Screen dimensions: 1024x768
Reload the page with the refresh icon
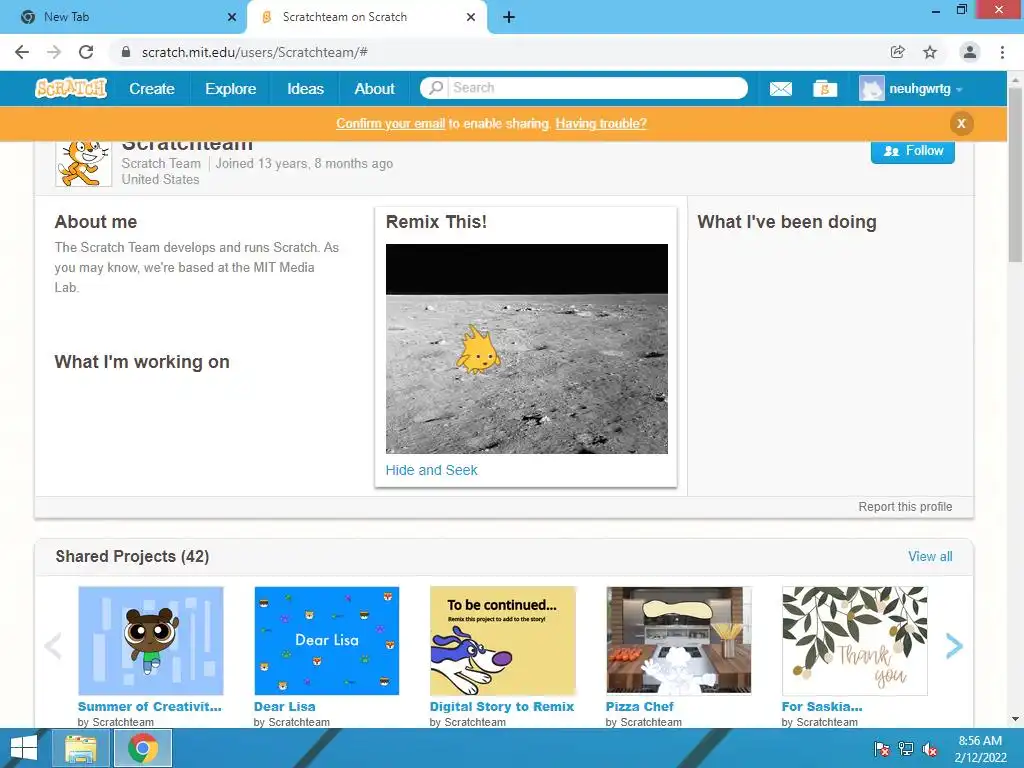pyautogui.click(x=86, y=52)
